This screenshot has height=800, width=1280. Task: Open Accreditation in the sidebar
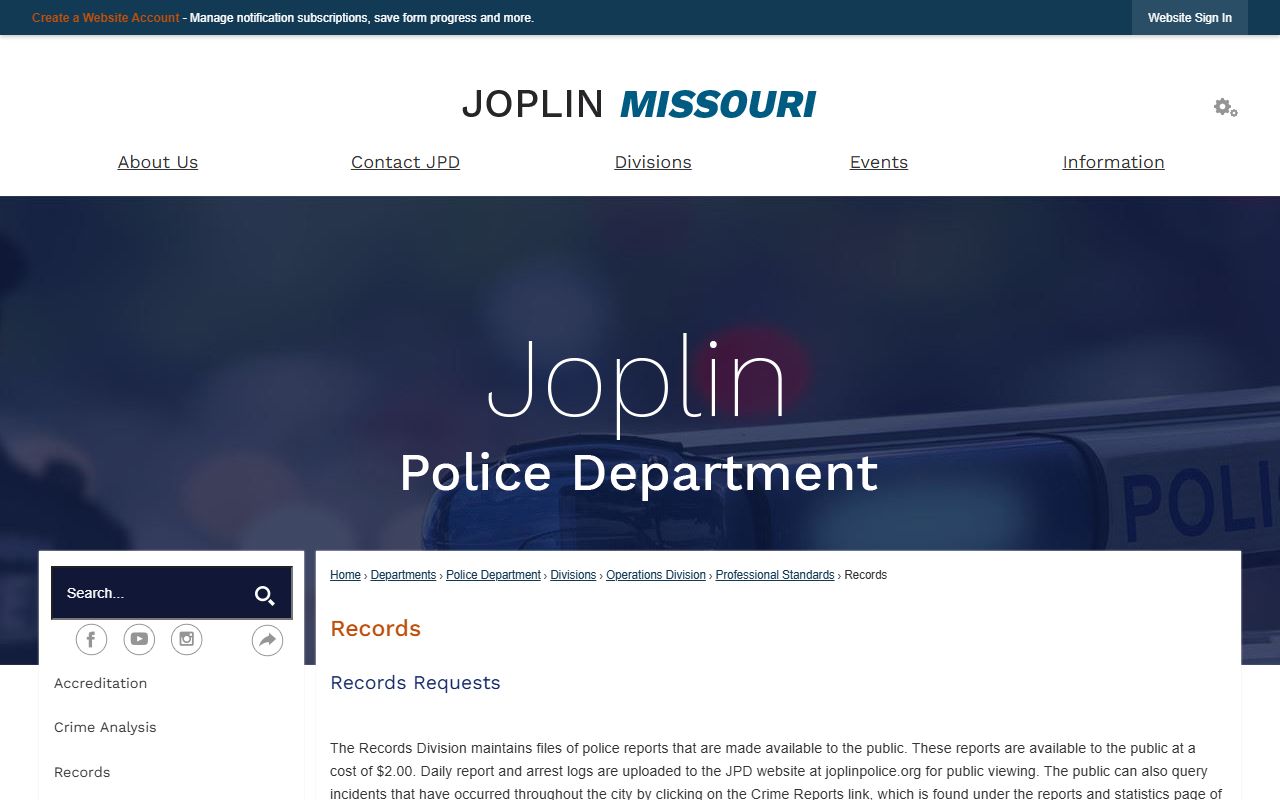pyautogui.click(x=100, y=683)
